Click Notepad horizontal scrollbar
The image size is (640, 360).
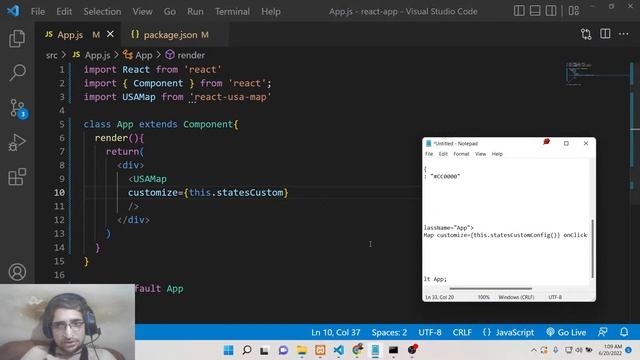pyautogui.click(x=490, y=289)
